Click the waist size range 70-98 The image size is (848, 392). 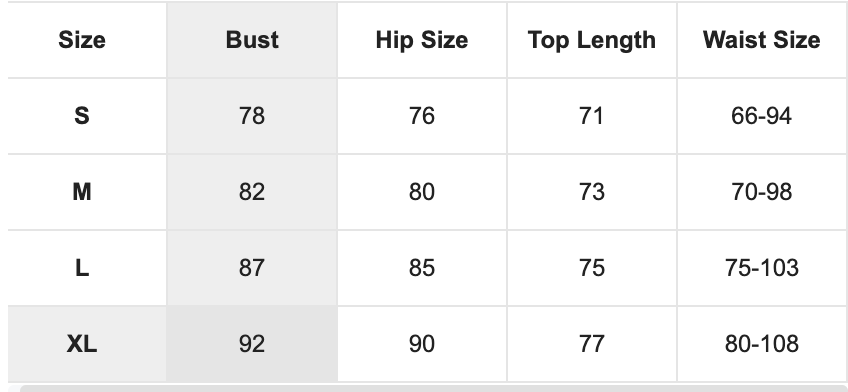pos(761,192)
